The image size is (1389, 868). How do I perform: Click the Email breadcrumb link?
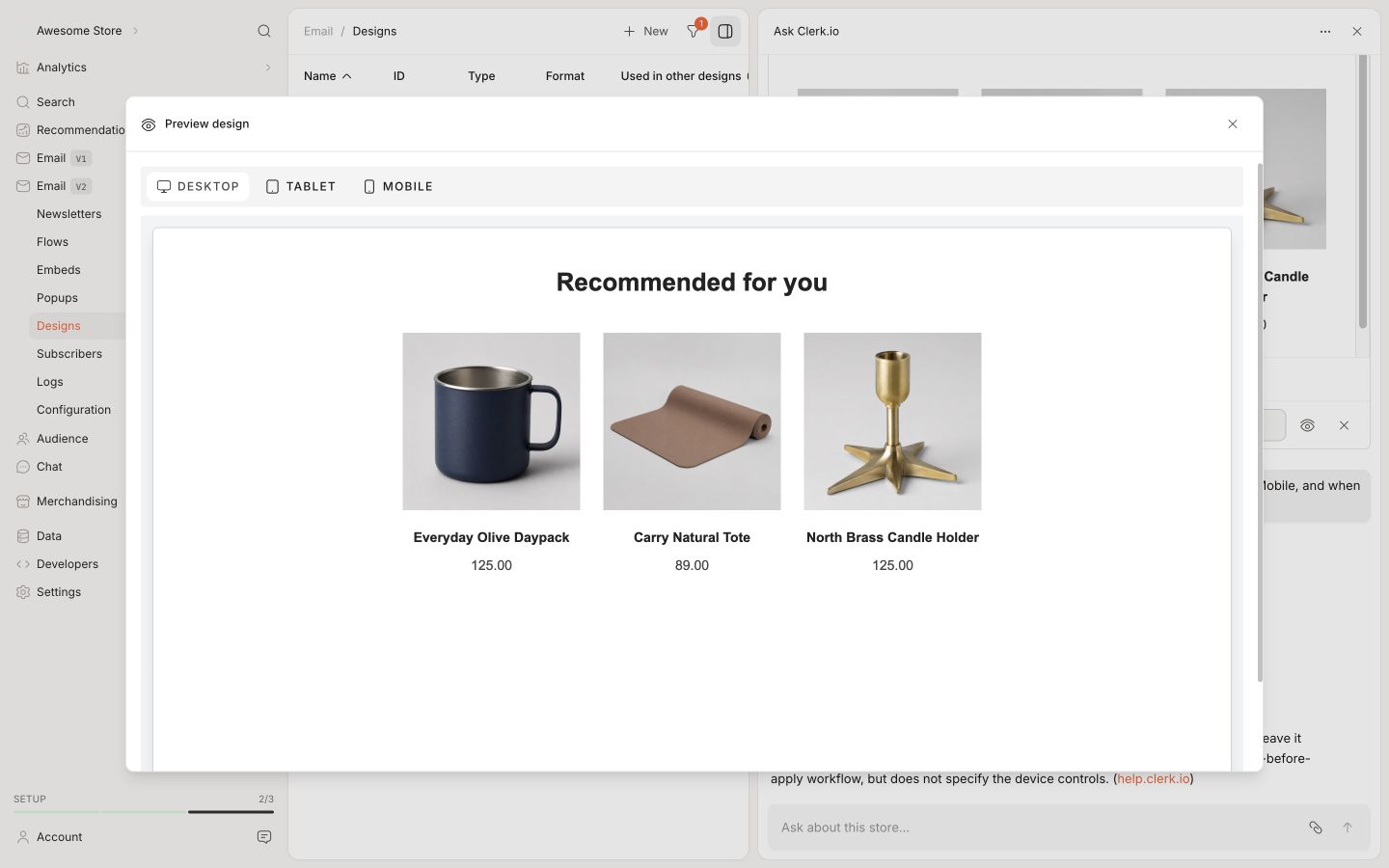coord(318,31)
